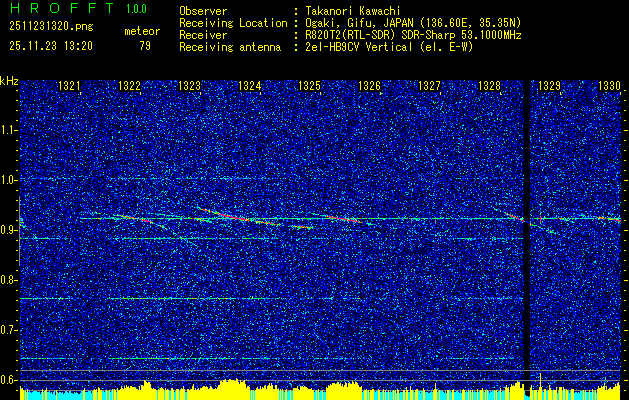Click the 1322 time marker

coord(129,86)
